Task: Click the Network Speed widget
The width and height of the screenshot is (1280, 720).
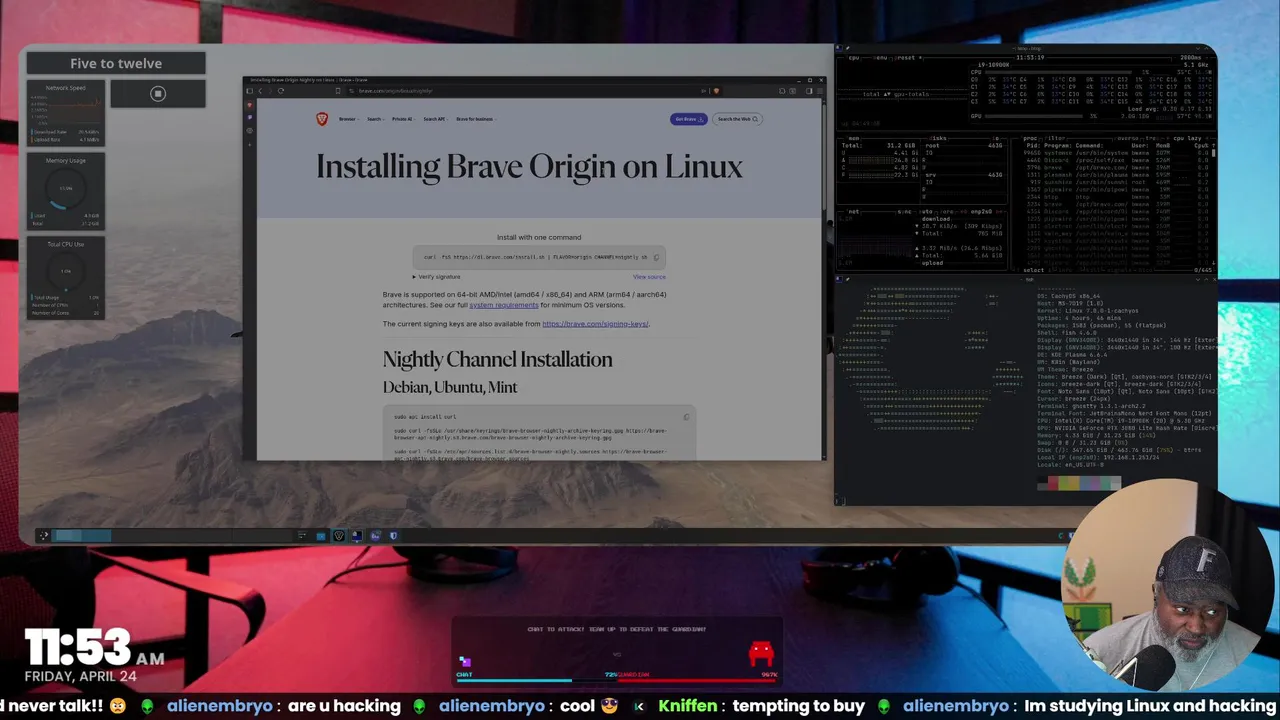Action: coord(65,112)
